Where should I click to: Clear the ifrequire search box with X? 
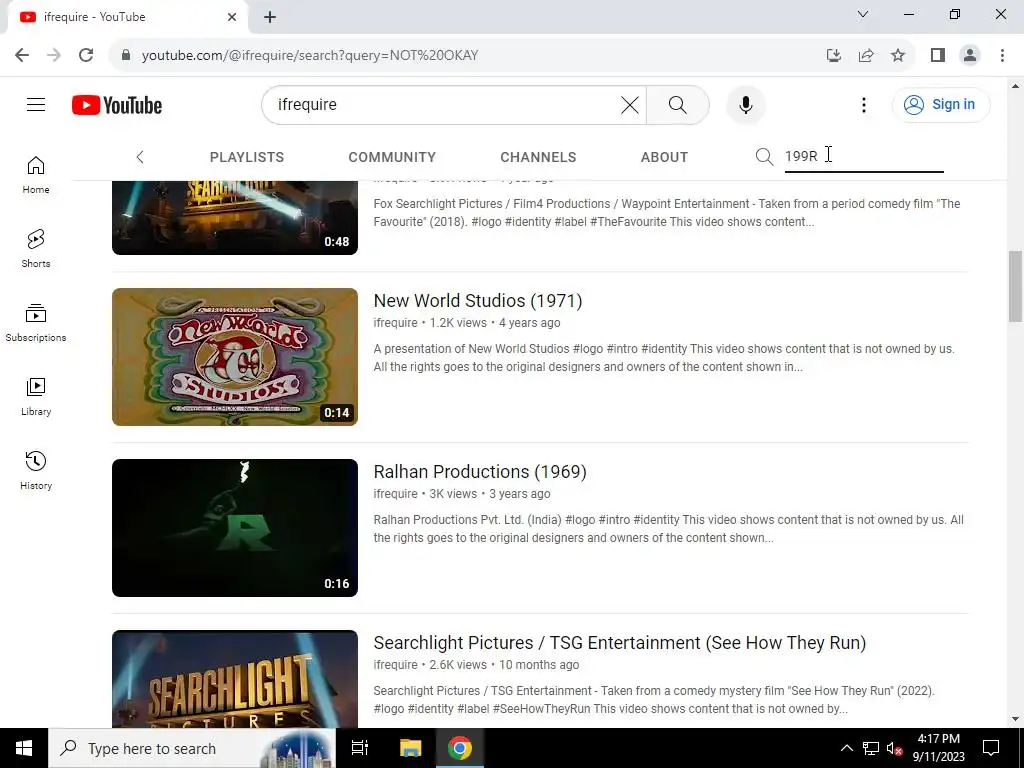click(630, 104)
